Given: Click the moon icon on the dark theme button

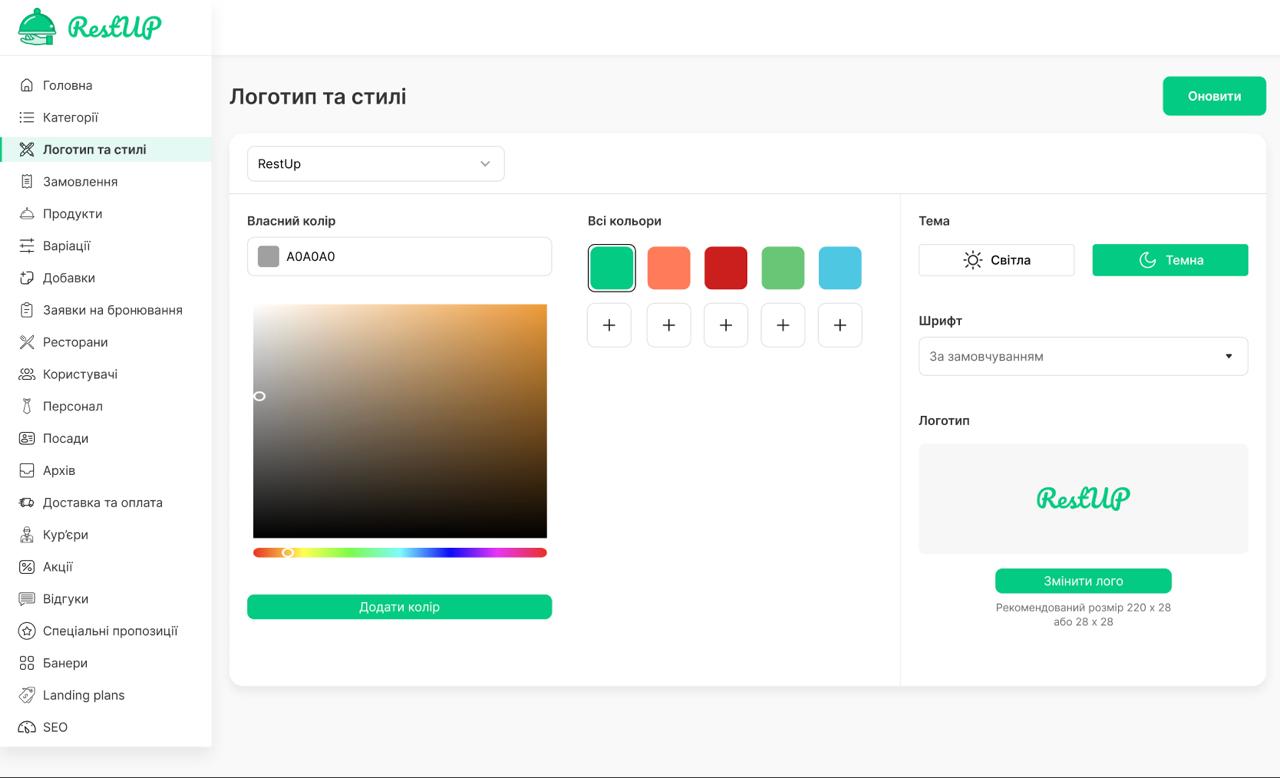Looking at the screenshot, I should [x=1148, y=260].
